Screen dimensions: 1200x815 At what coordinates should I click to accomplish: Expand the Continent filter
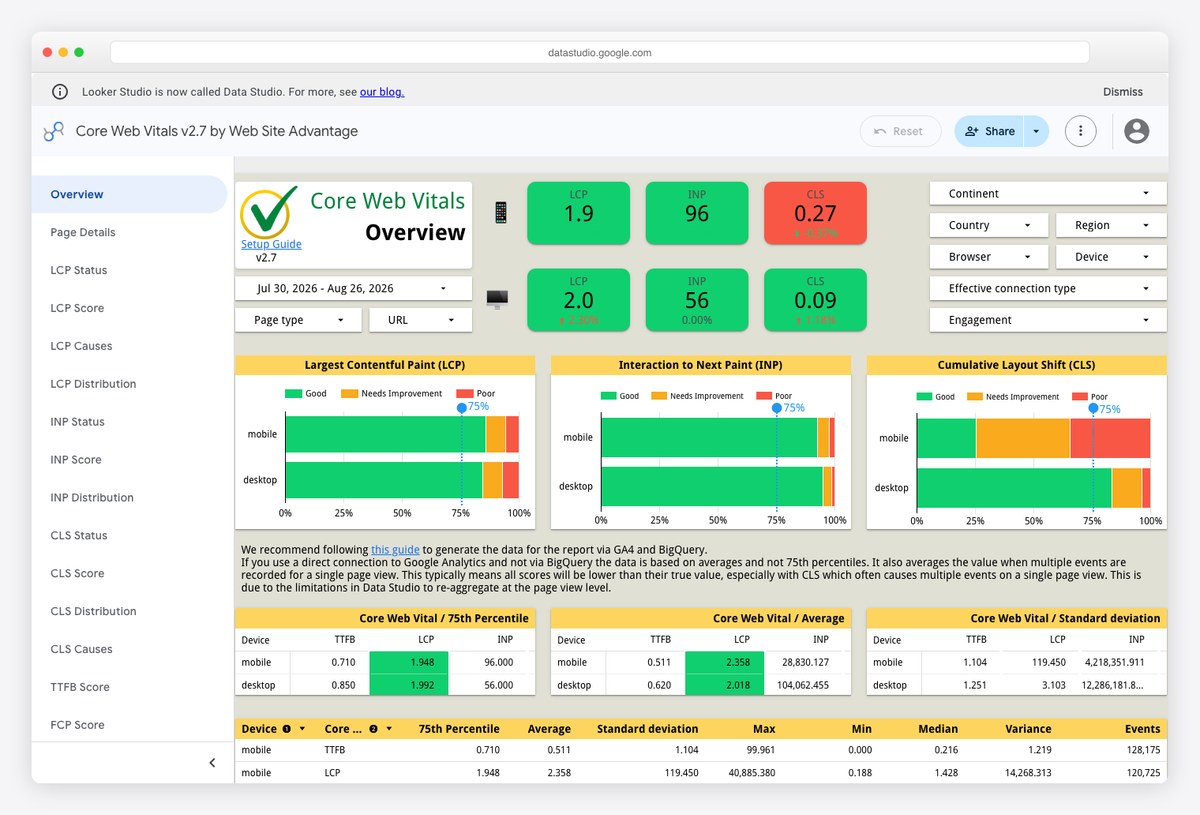tap(1048, 194)
